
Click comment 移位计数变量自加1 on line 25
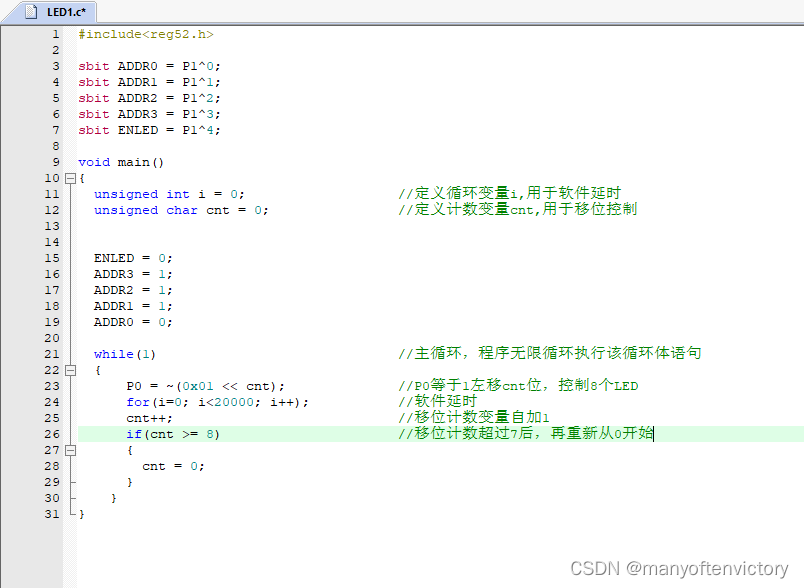pyautogui.click(x=474, y=417)
